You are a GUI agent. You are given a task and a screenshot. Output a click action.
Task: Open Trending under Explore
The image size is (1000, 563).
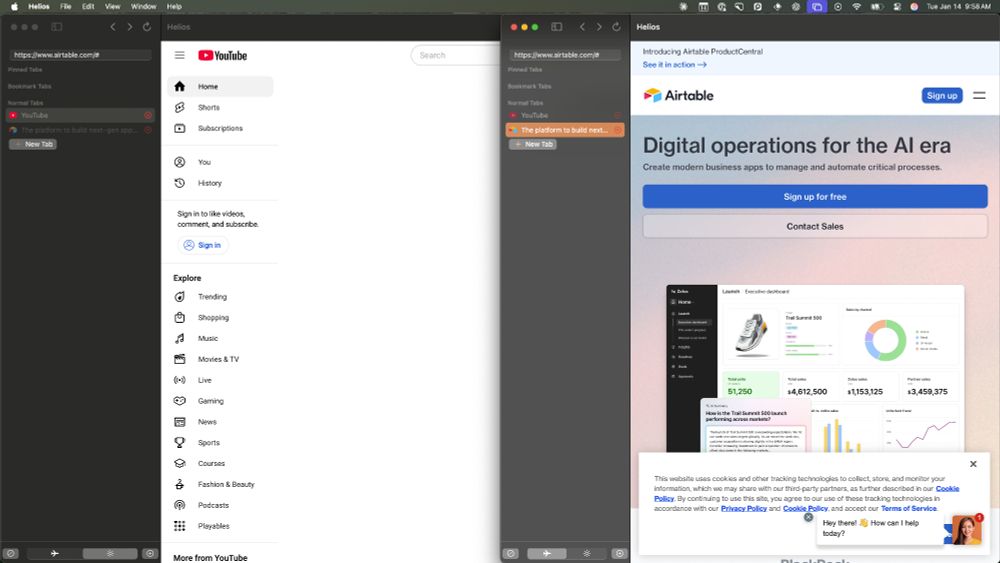[x=220, y=296]
